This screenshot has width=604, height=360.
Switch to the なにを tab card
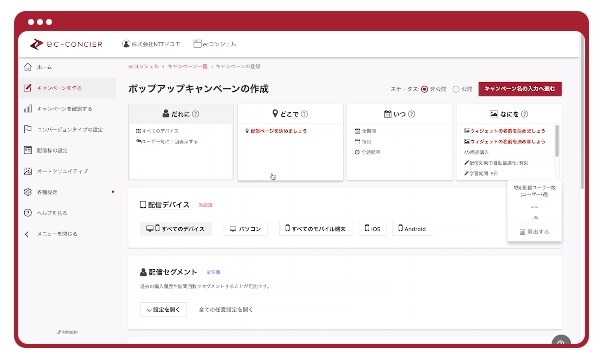(x=509, y=114)
